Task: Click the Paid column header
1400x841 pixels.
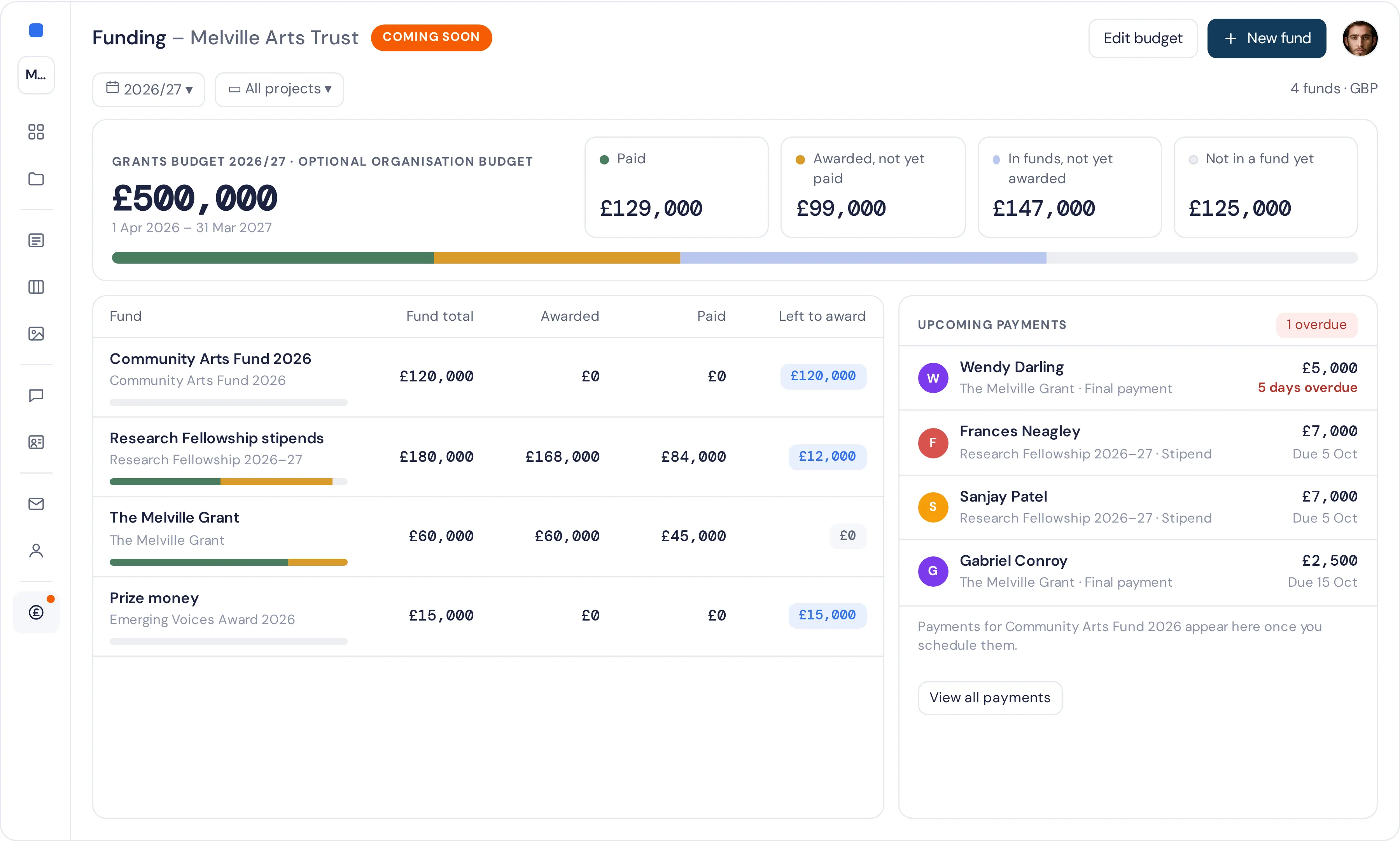Action: (711, 316)
